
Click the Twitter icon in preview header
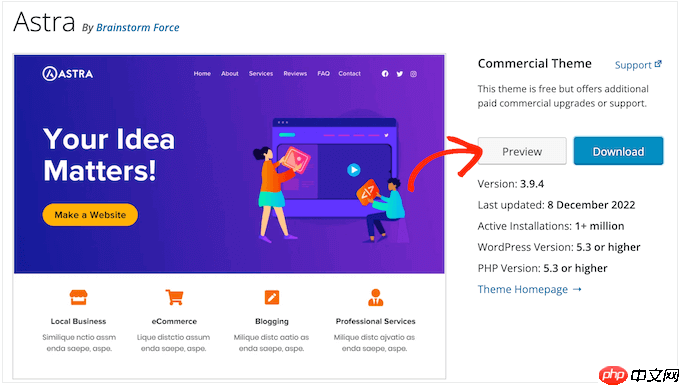(399, 74)
